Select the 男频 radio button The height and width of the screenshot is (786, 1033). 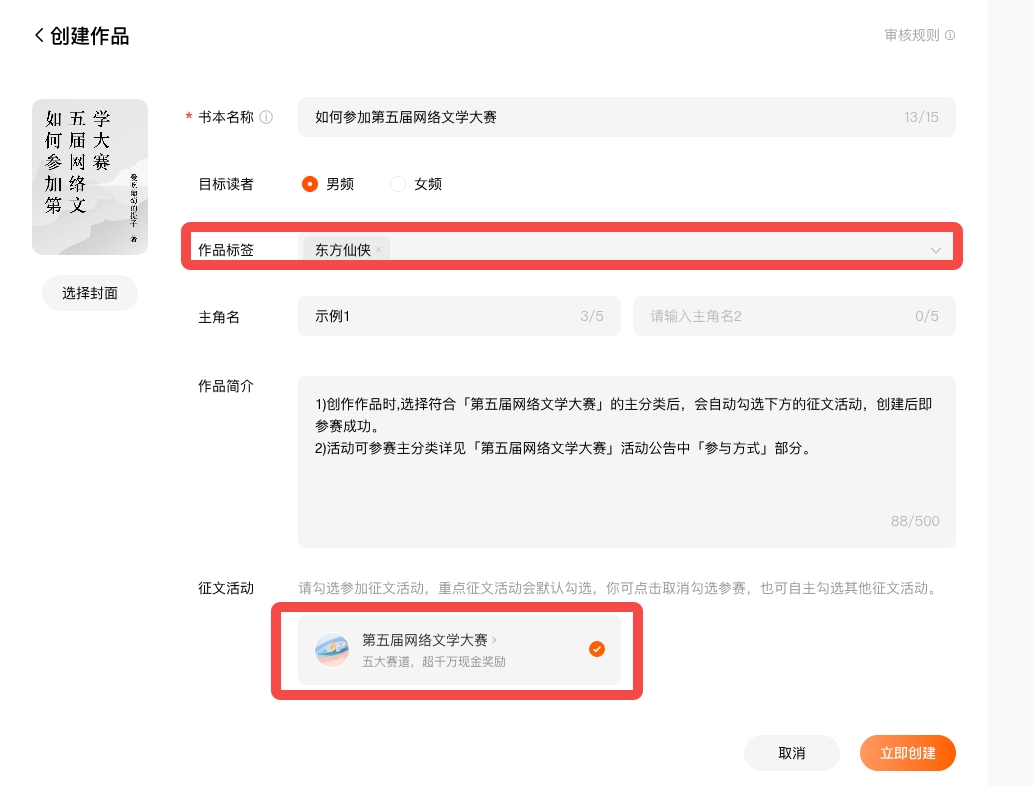pos(310,184)
